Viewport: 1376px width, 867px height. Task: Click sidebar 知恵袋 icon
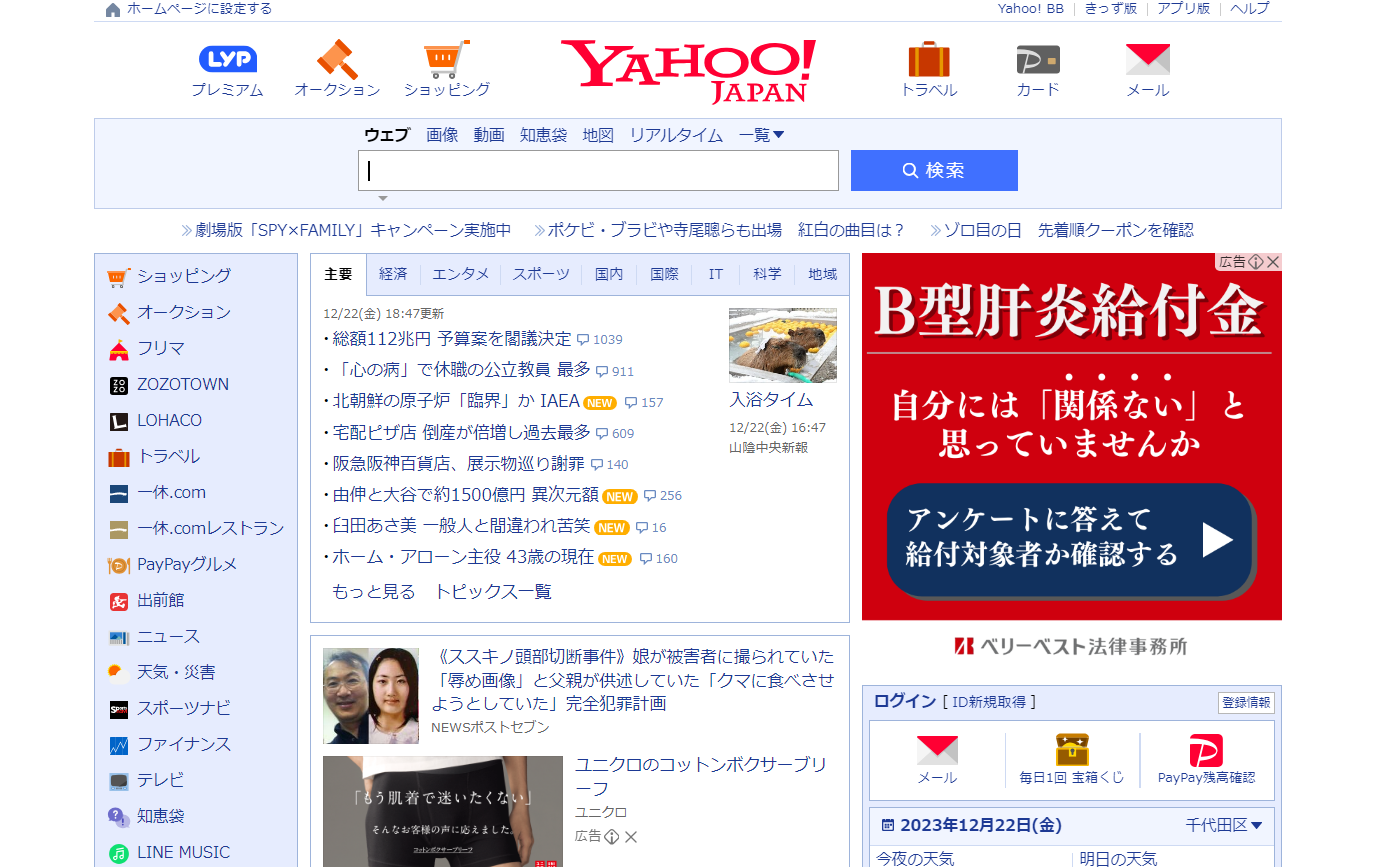119,817
